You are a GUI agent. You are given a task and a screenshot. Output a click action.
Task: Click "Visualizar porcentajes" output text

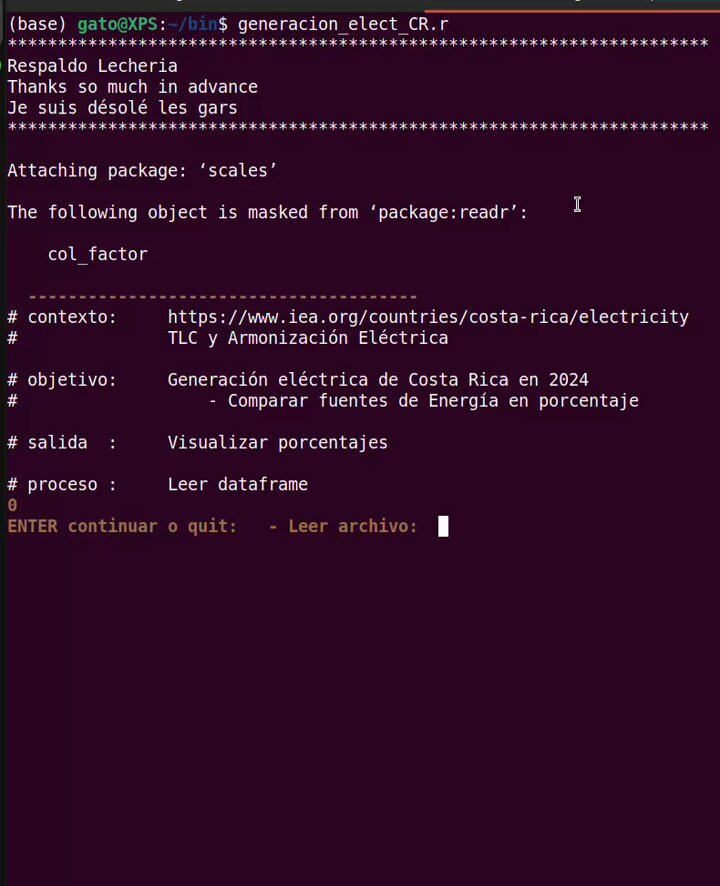point(277,442)
